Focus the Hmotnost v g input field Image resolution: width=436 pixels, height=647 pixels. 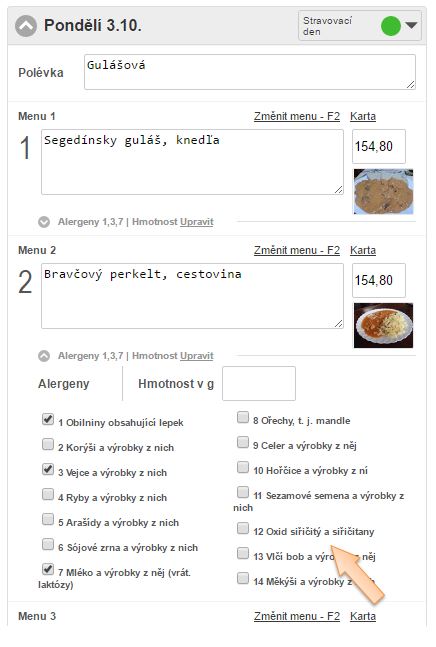point(259,383)
